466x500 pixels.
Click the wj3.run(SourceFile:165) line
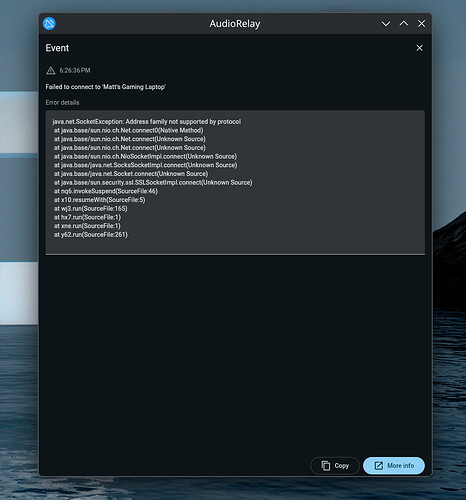click(91, 208)
